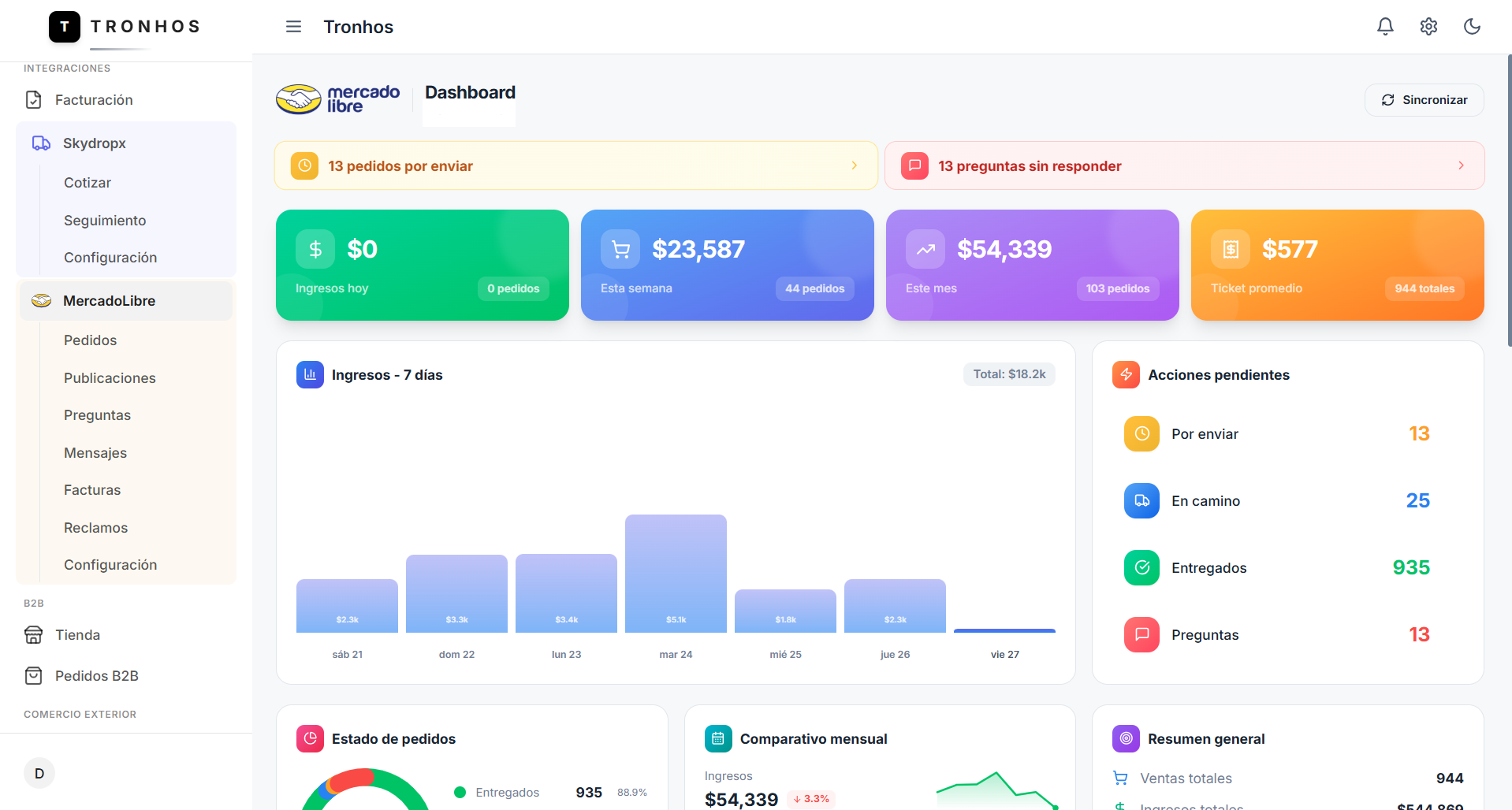Open the 13 pedidos por enviar banner
The image size is (1512, 810).
[576, 165]
